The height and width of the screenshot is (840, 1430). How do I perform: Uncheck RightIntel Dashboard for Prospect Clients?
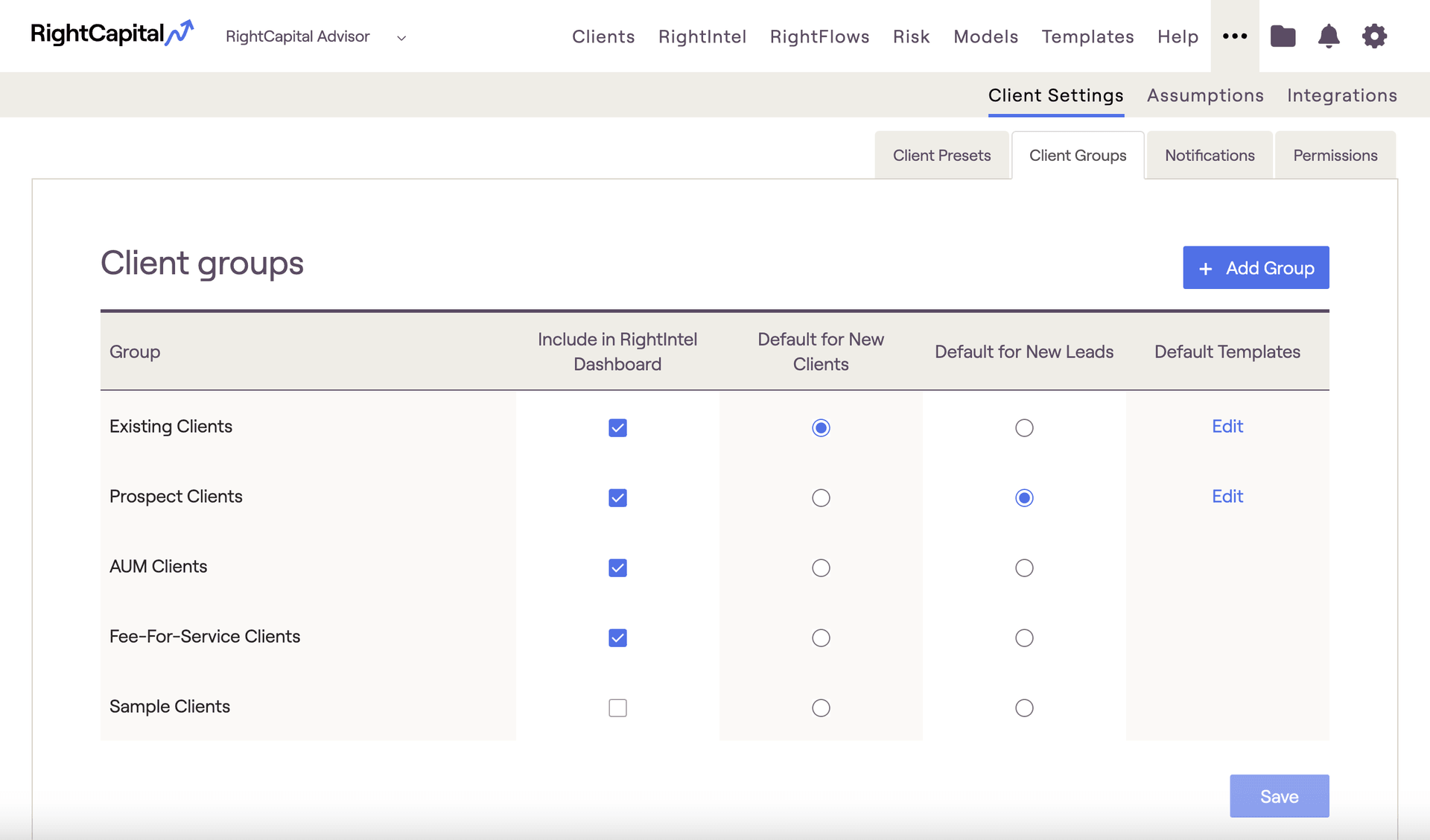617,497
